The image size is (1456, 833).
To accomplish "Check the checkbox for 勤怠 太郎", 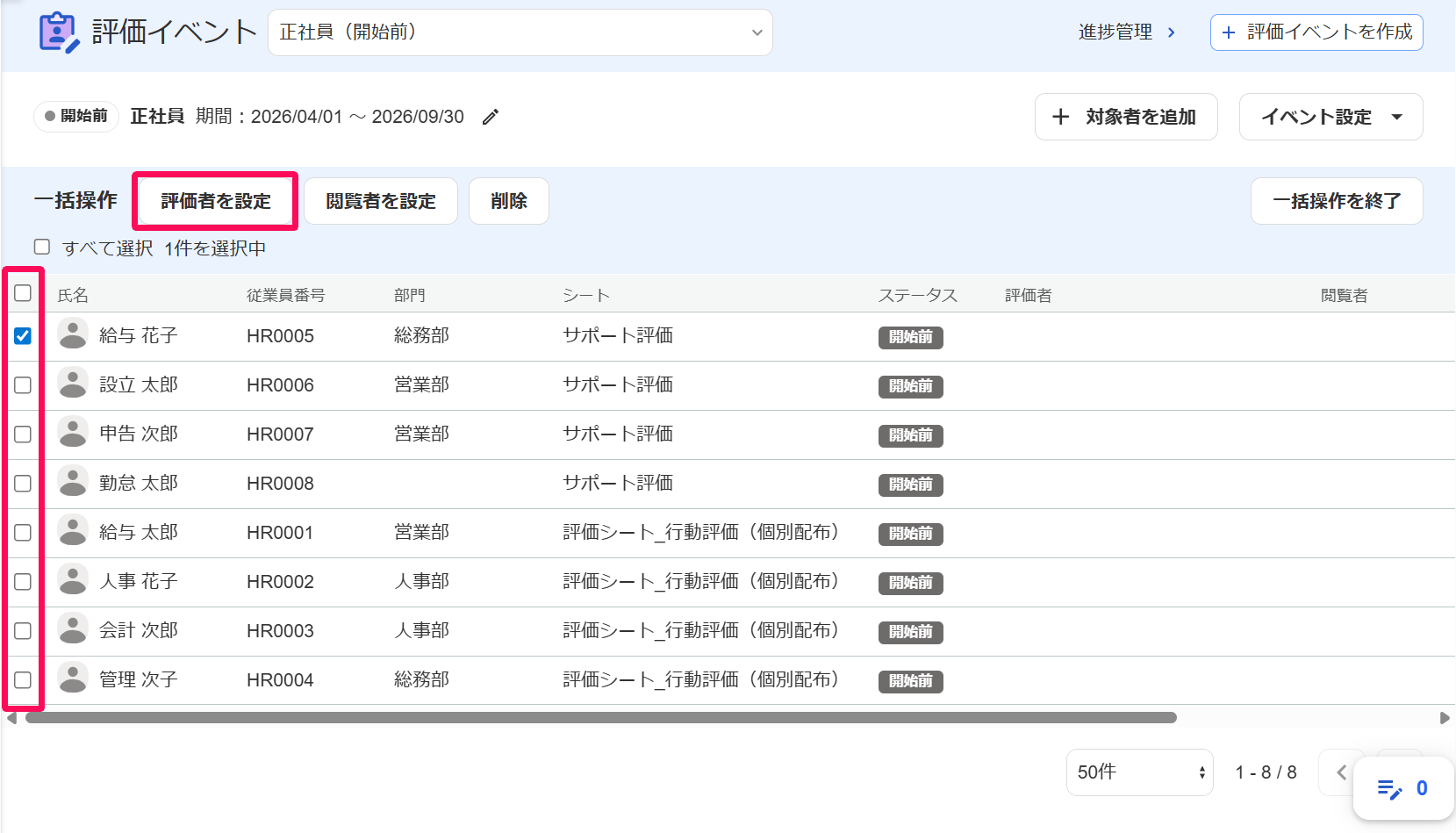I will [x=23, y=484].
